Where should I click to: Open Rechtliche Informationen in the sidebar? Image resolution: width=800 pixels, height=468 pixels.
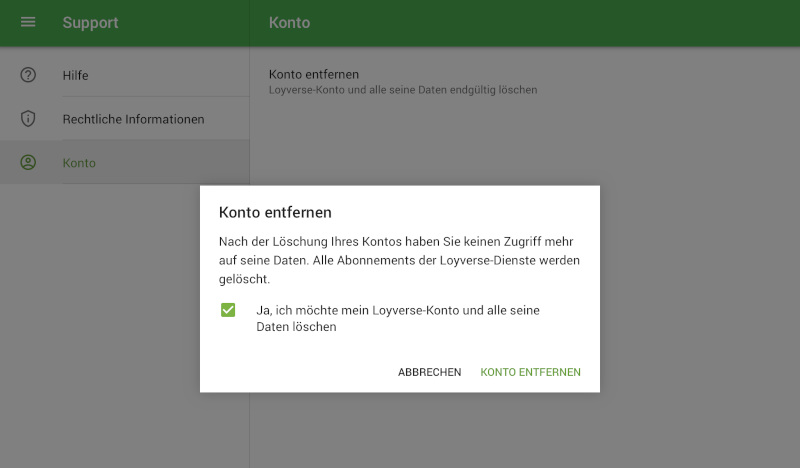click(124, 119)
